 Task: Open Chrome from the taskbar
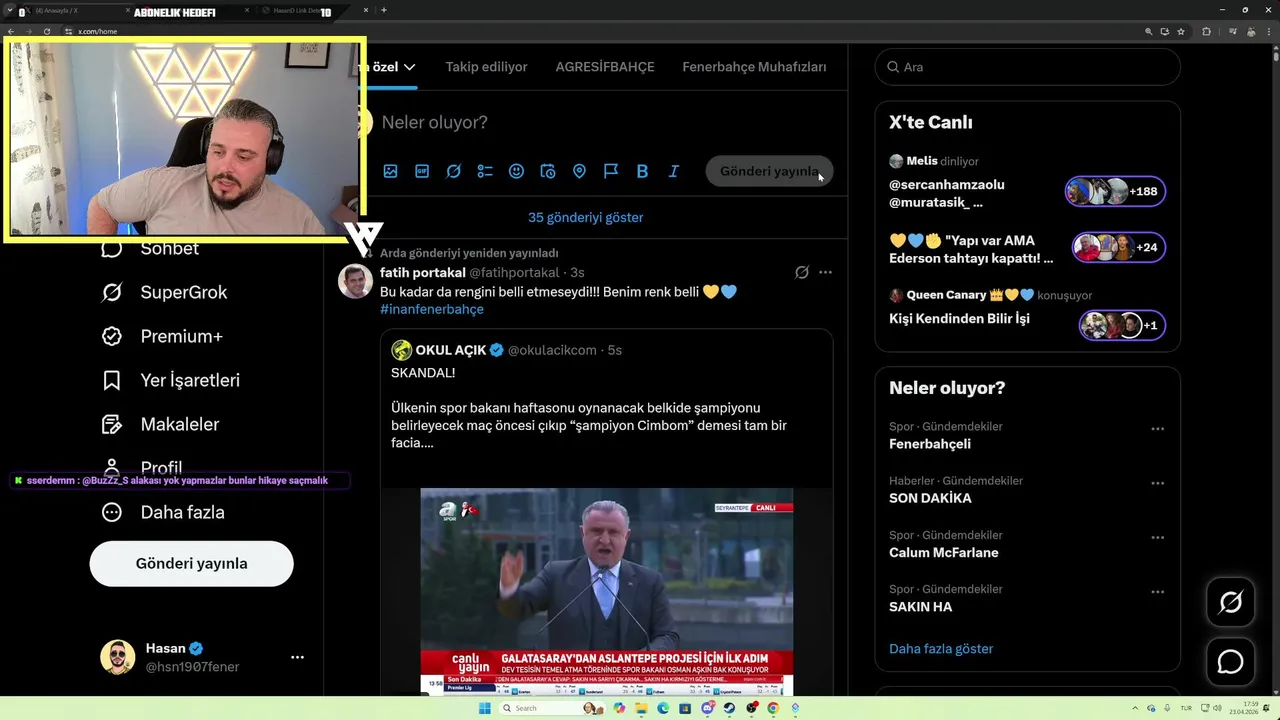coord(773,708)
